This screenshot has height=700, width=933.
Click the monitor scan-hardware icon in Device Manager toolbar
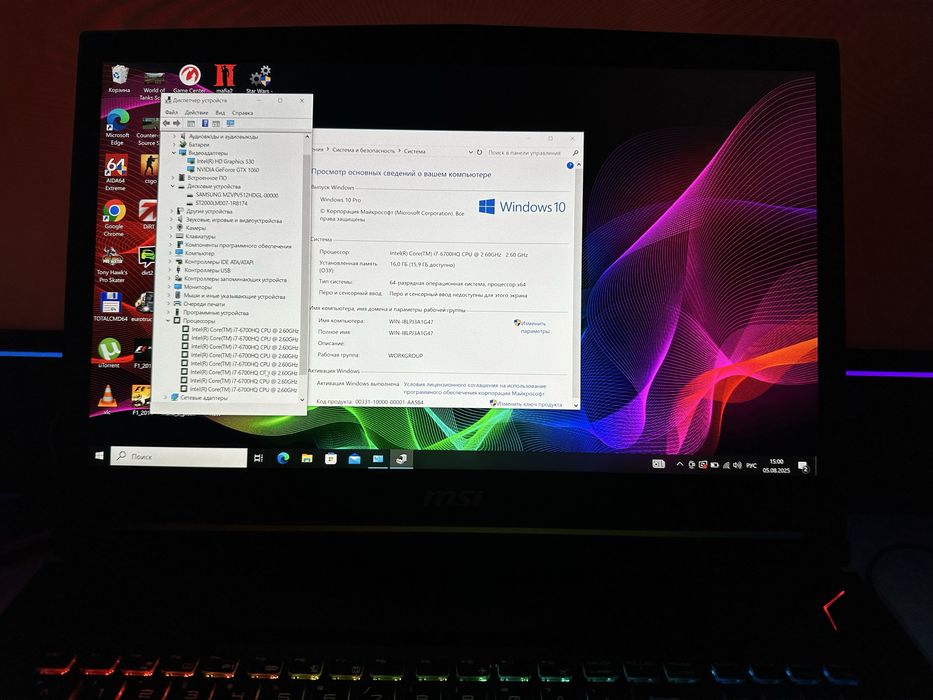pos(230,123)
